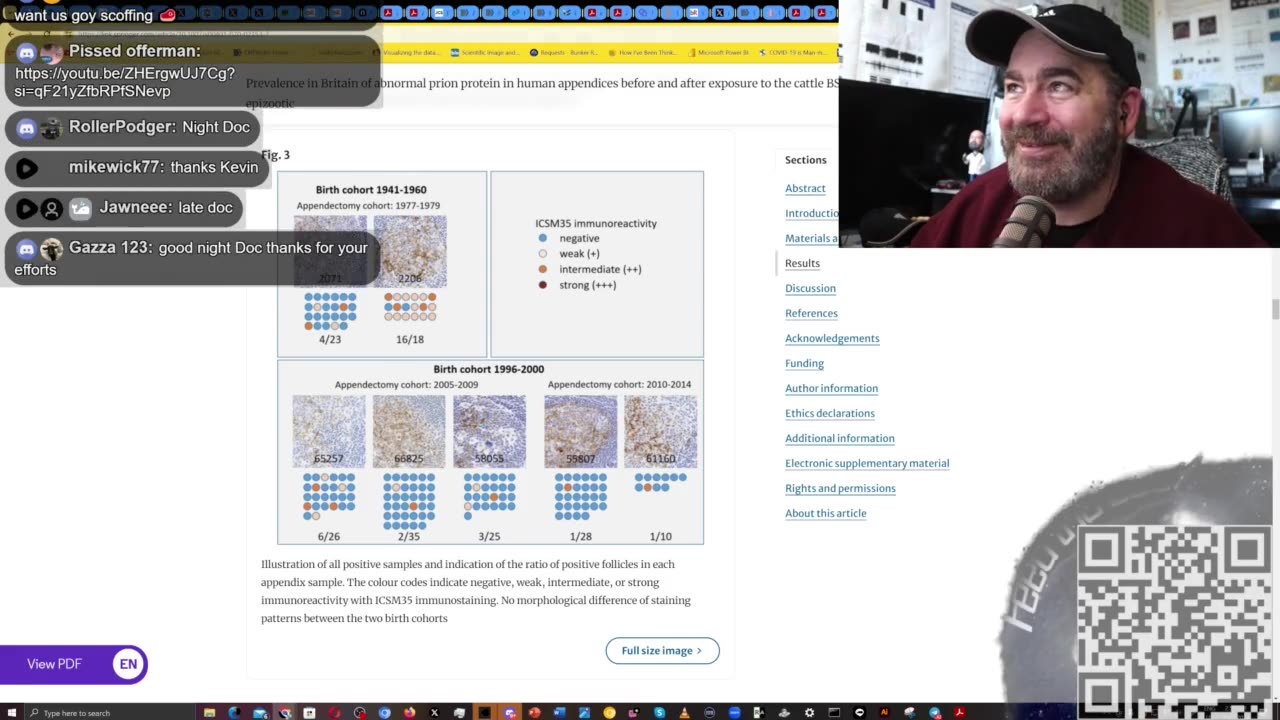The height and width of the screenshot is (720, 1280).
Task: Open the Ethics declarations link
Action: pos(830,413)
